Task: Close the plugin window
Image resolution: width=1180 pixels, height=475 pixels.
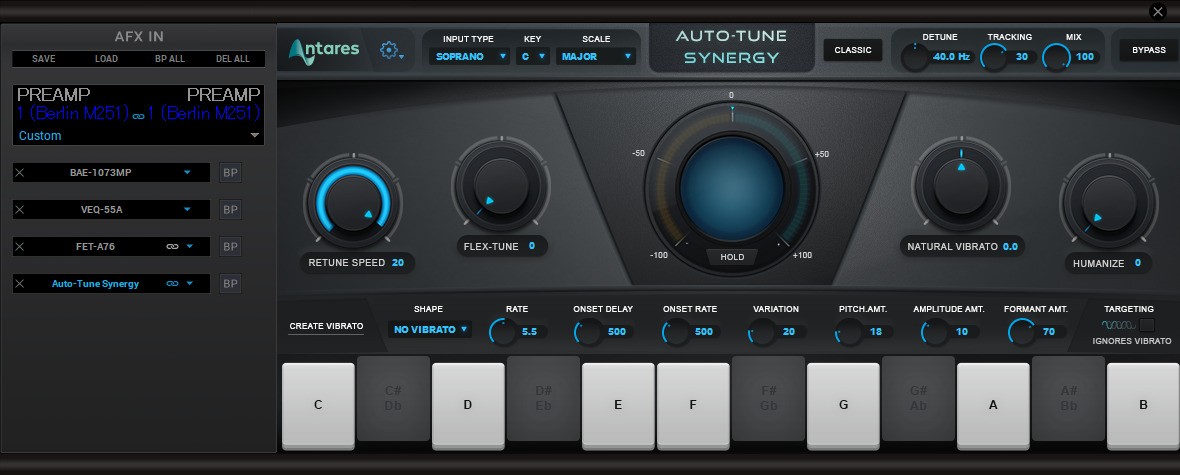Action: (x=1157, y=11)
